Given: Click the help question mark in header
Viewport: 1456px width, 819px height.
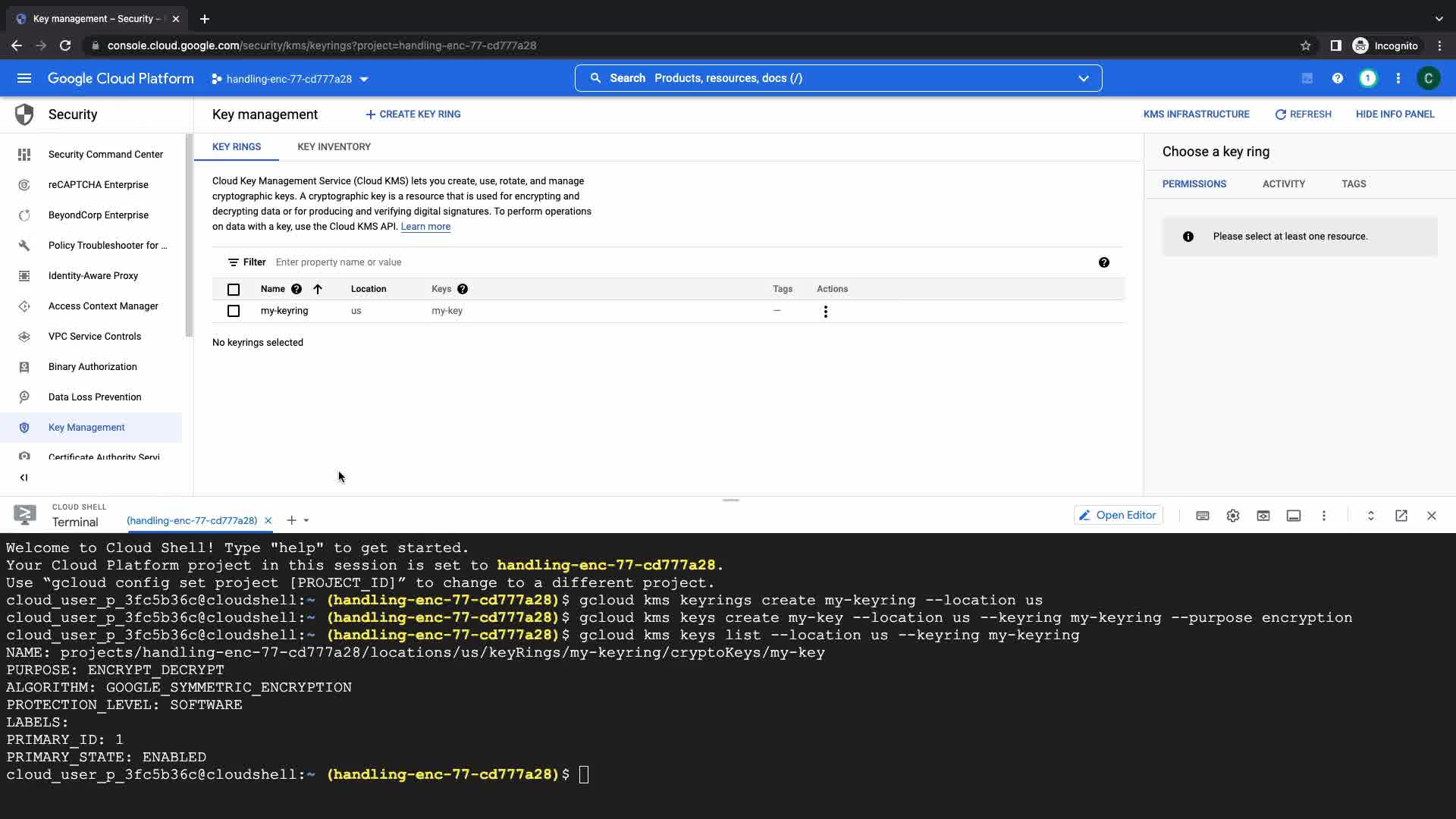Looking at the screenshot, I should (x=1338, y=78).
